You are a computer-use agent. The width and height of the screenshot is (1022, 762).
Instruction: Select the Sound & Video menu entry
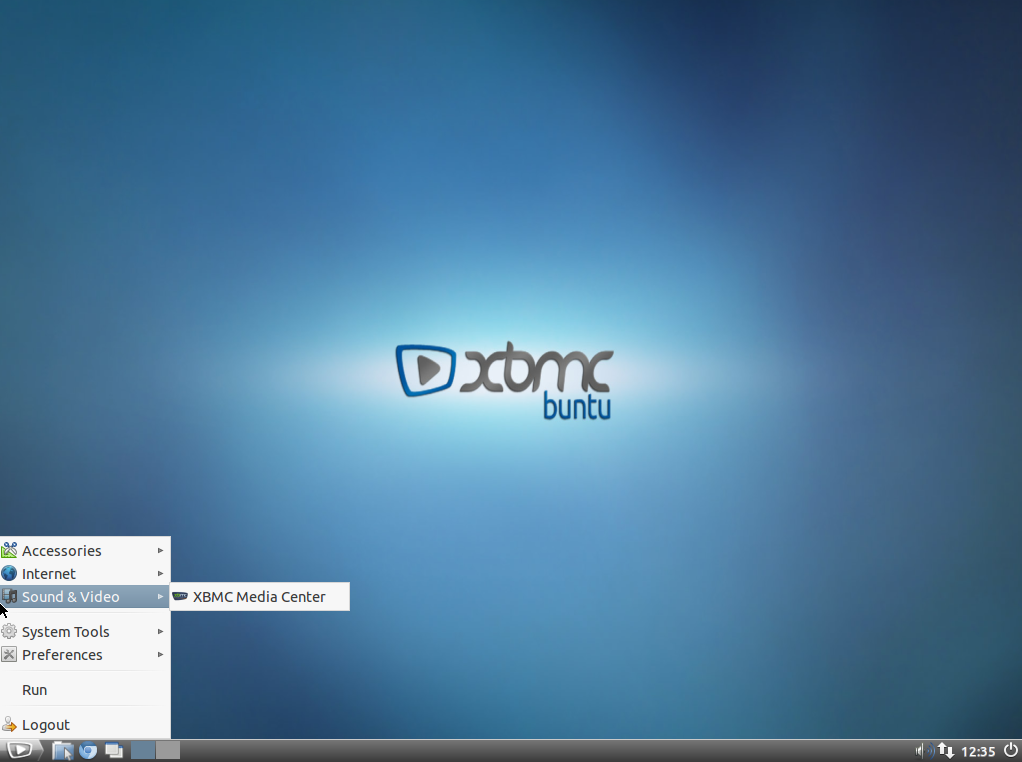[70, 596]
